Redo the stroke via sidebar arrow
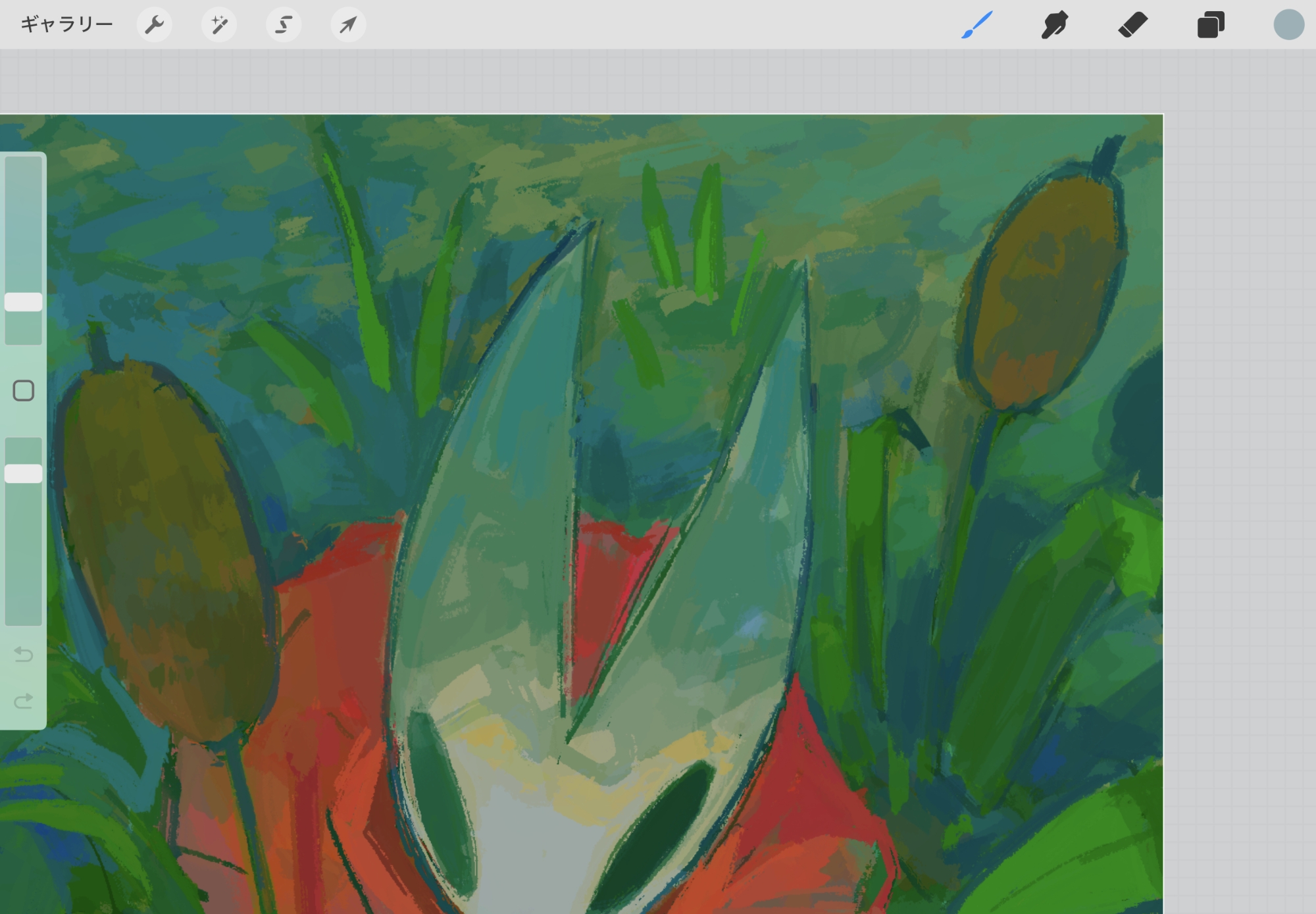Image resolution: width=1316 pixels, height=914 pixels. pyautogui.click(x=24, y=701)
